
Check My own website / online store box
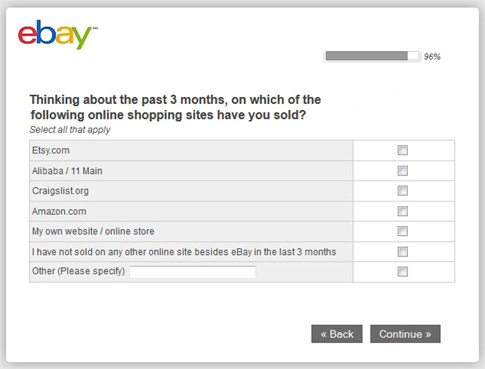pyautogui.click(x=403, y=231)
